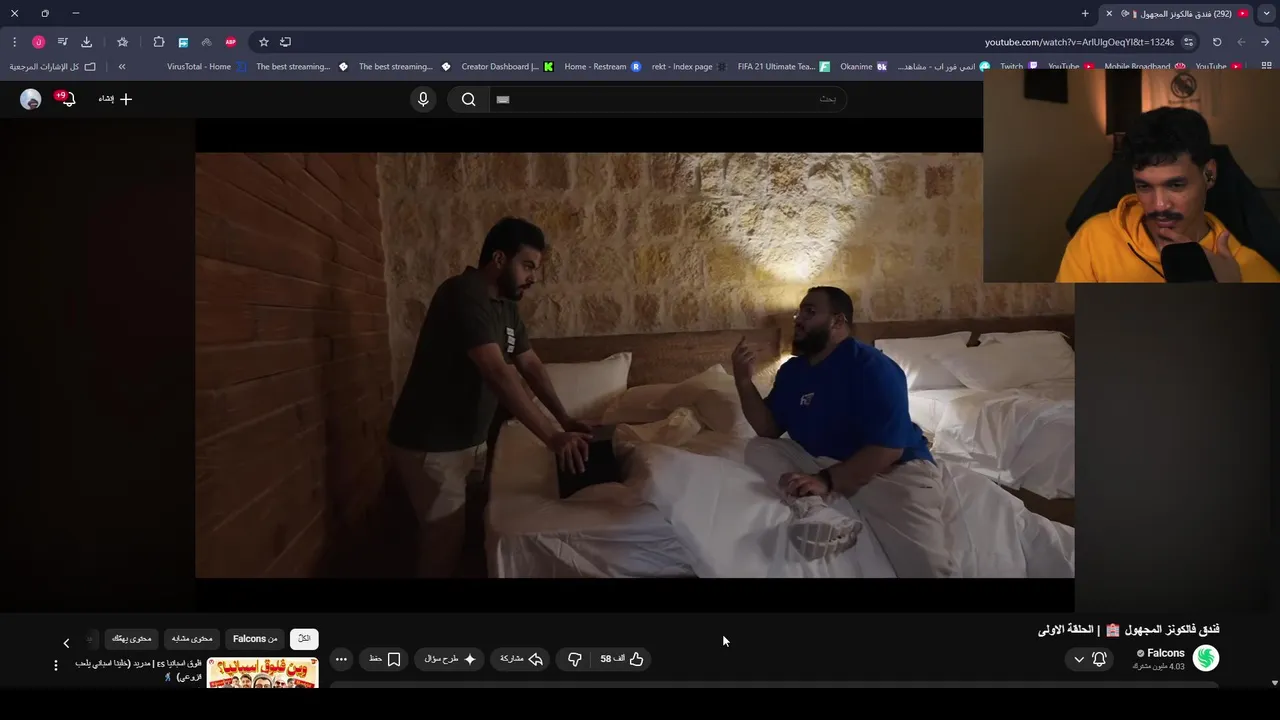Open the FIFA 21 Ultimate Team bookmark
1280x720 pixels.
click(783, 67)
